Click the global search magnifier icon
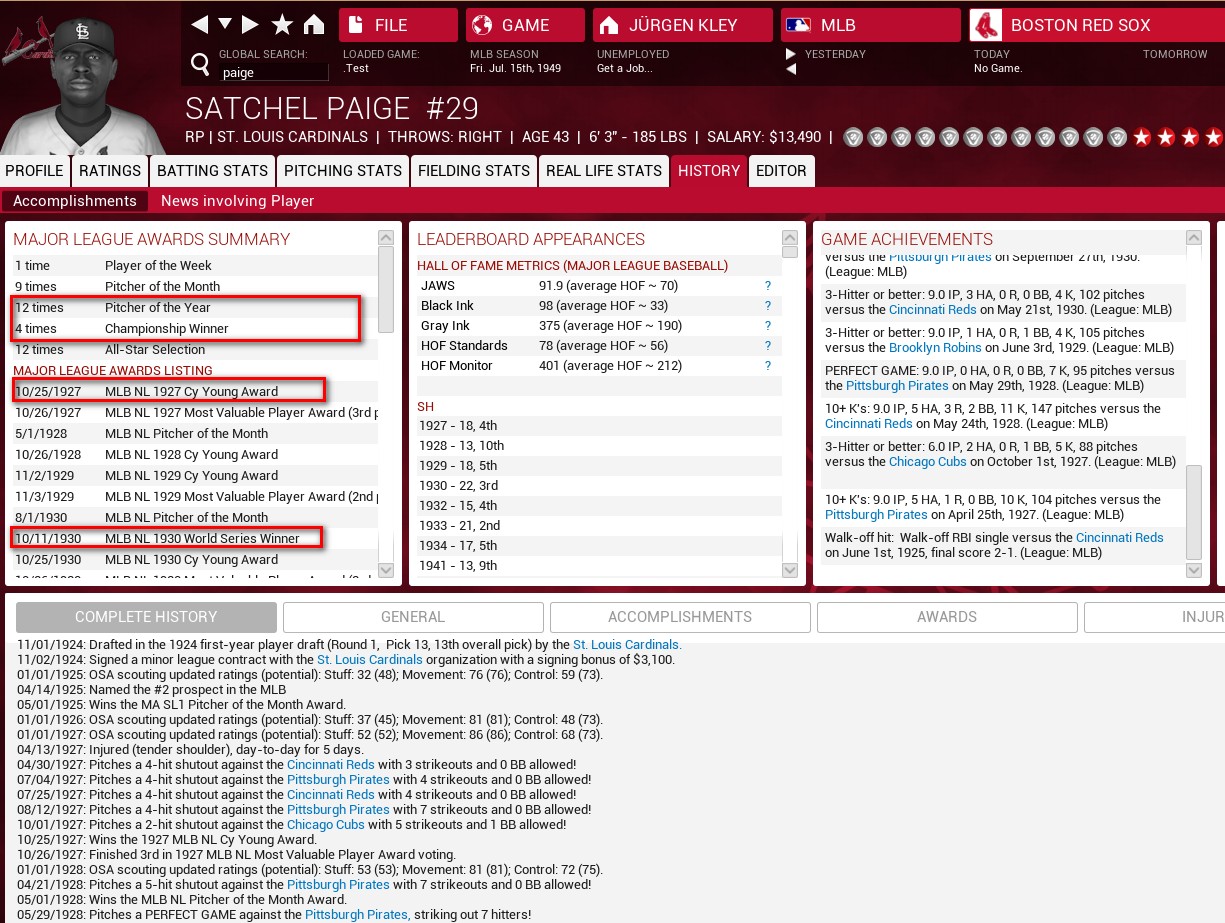The height and width of the screenshot is (923, 1225). coord(200,66)
